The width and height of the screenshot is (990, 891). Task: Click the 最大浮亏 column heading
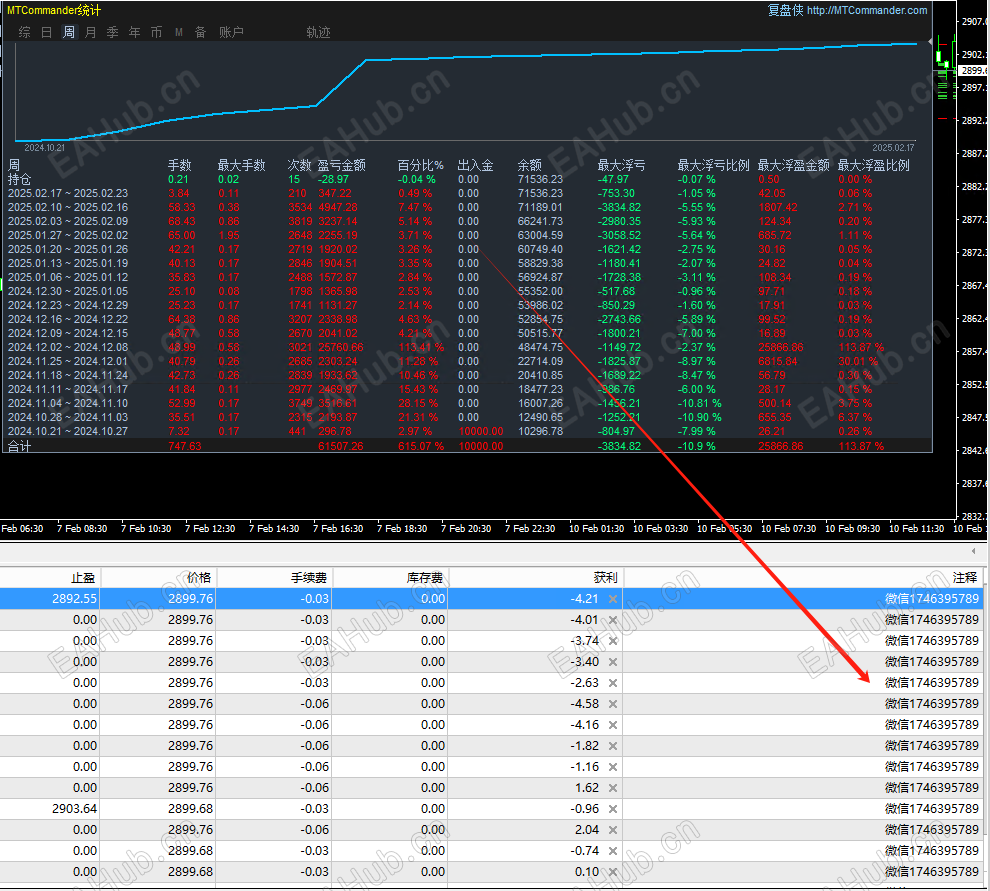click(x=621, y=165)
